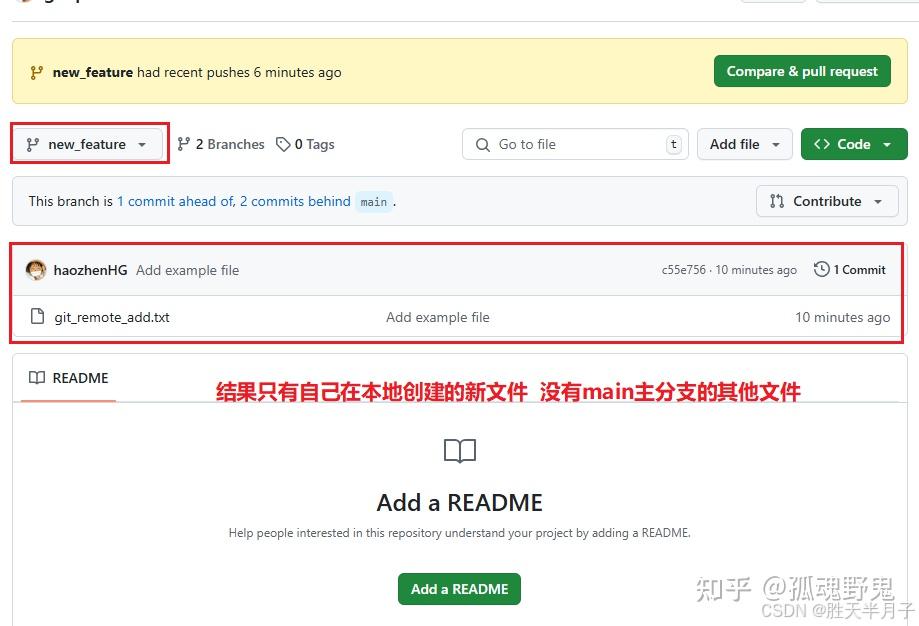Open the new_feature branch selector dropdown
The width and height of the screenshot is (919, 626).
click(x=88, y=144)
